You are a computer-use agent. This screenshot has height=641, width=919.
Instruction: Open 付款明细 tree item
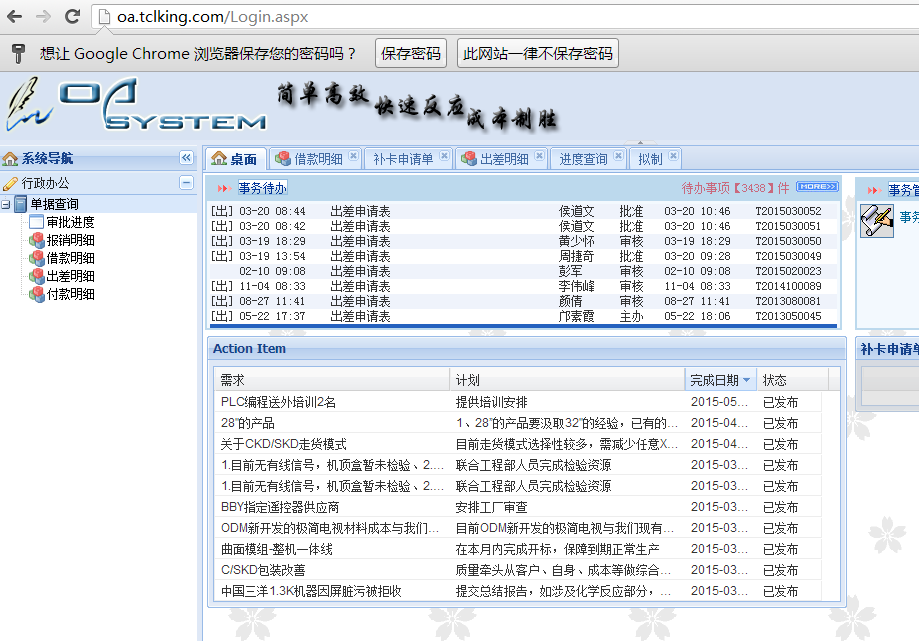(x=70, y=294)
